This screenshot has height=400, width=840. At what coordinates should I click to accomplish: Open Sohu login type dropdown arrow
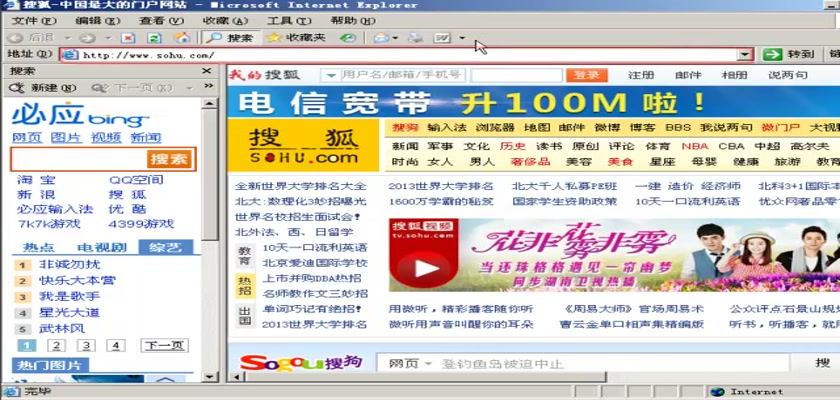331,75
